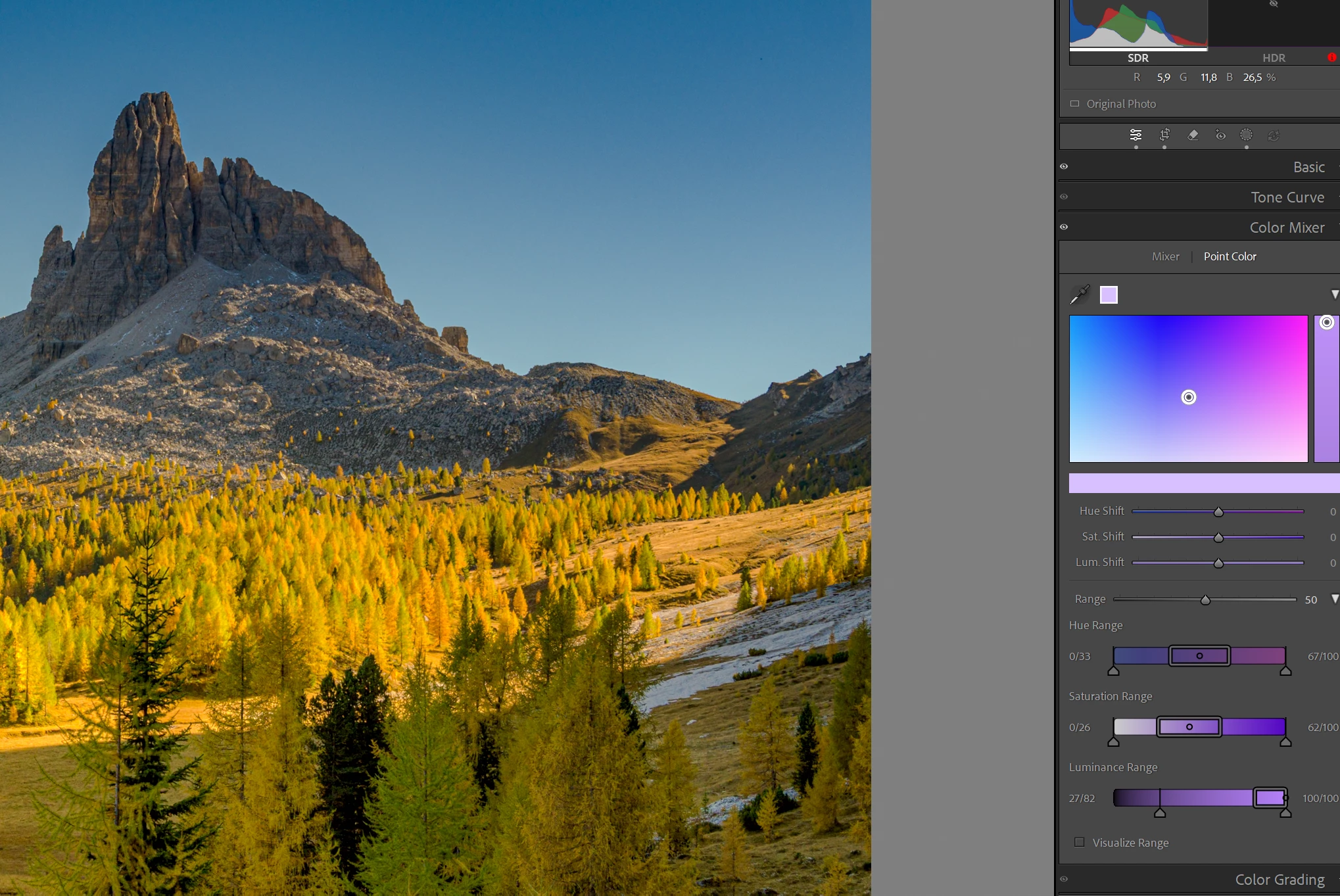Viewport: 1340px width, 896px height.
Task: Click the Original Photo label
Action: pyautogui.click(x=1120, y=104)
